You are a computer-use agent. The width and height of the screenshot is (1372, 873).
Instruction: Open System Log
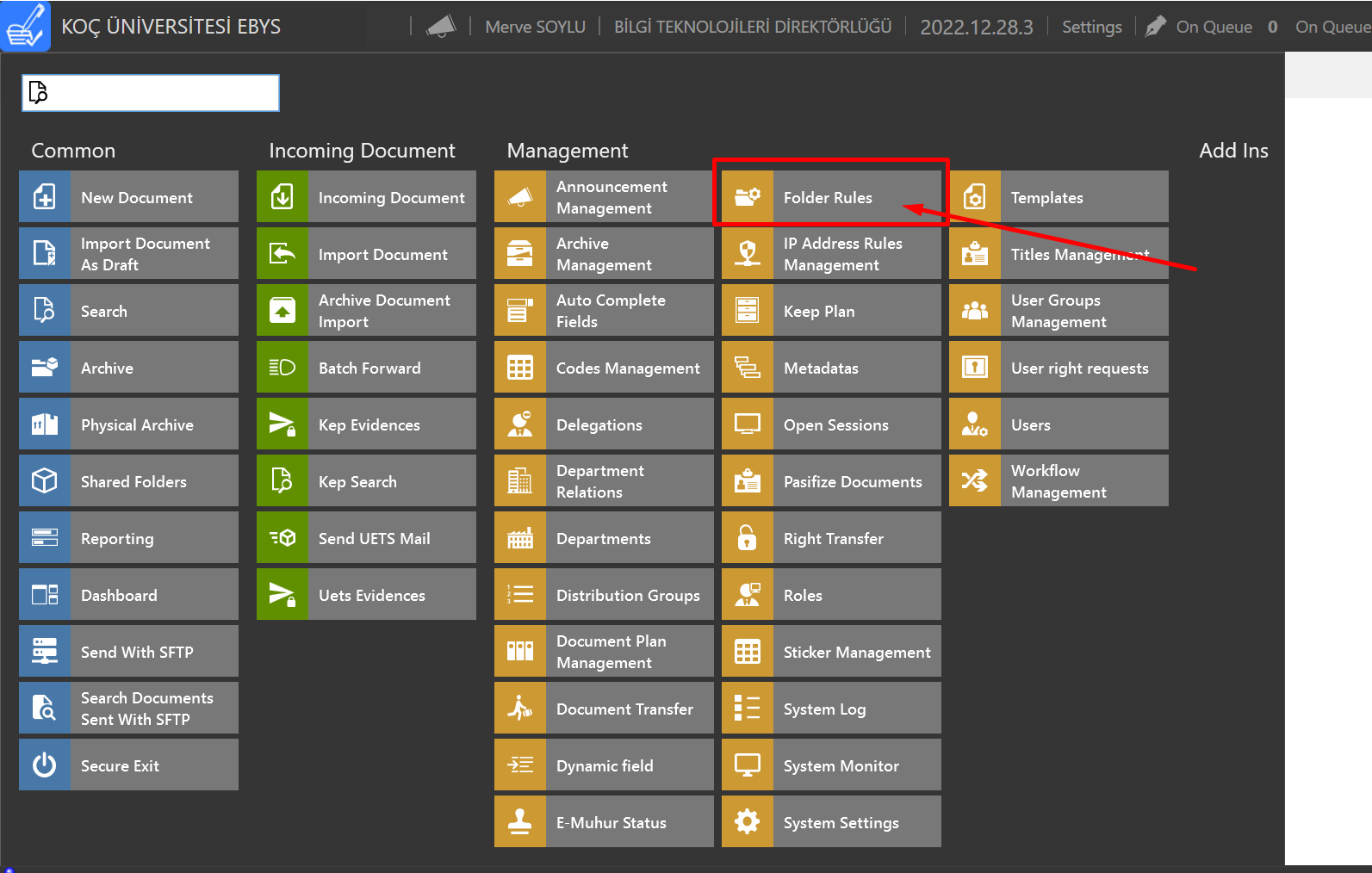click(831, 709)
